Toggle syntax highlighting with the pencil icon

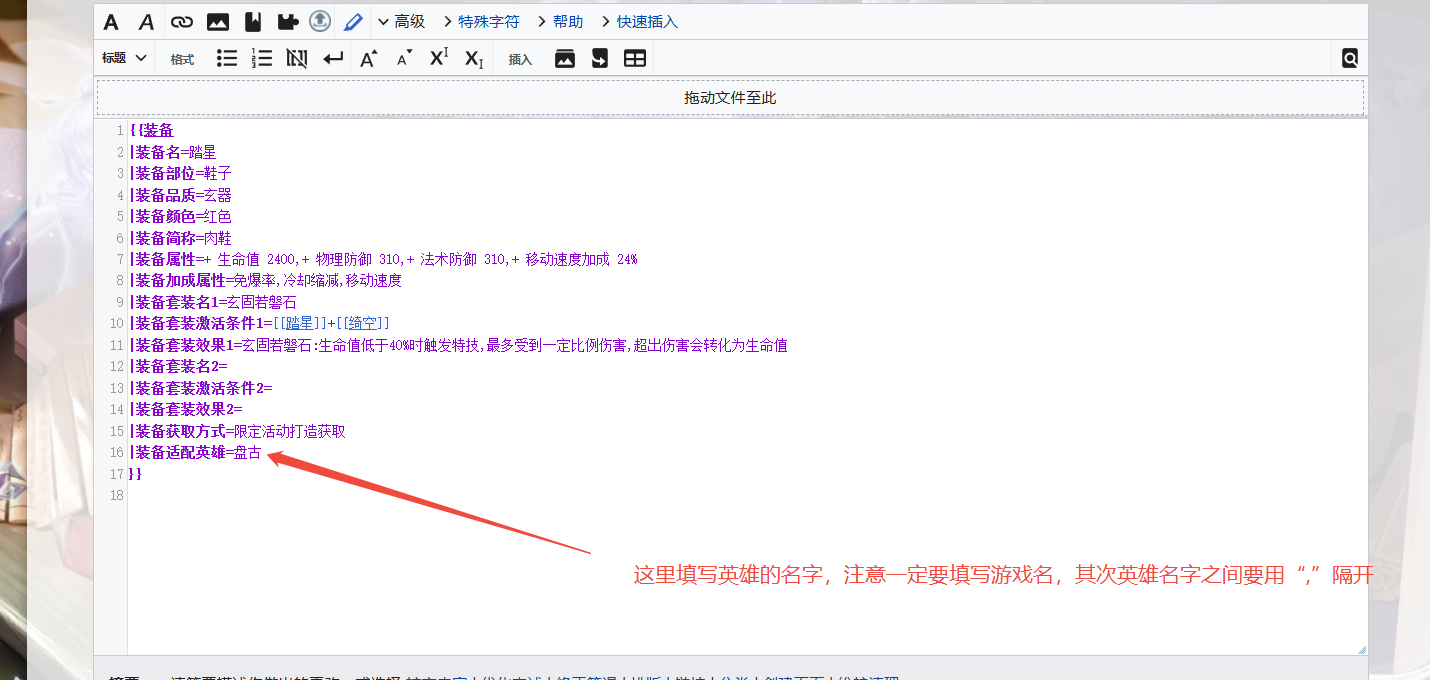(353, 22)
